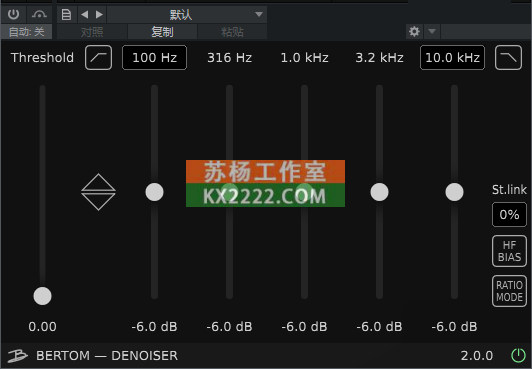This screenshot has height=369, width=532.
Task: Click the 复制 copy button
Action: 162,32
